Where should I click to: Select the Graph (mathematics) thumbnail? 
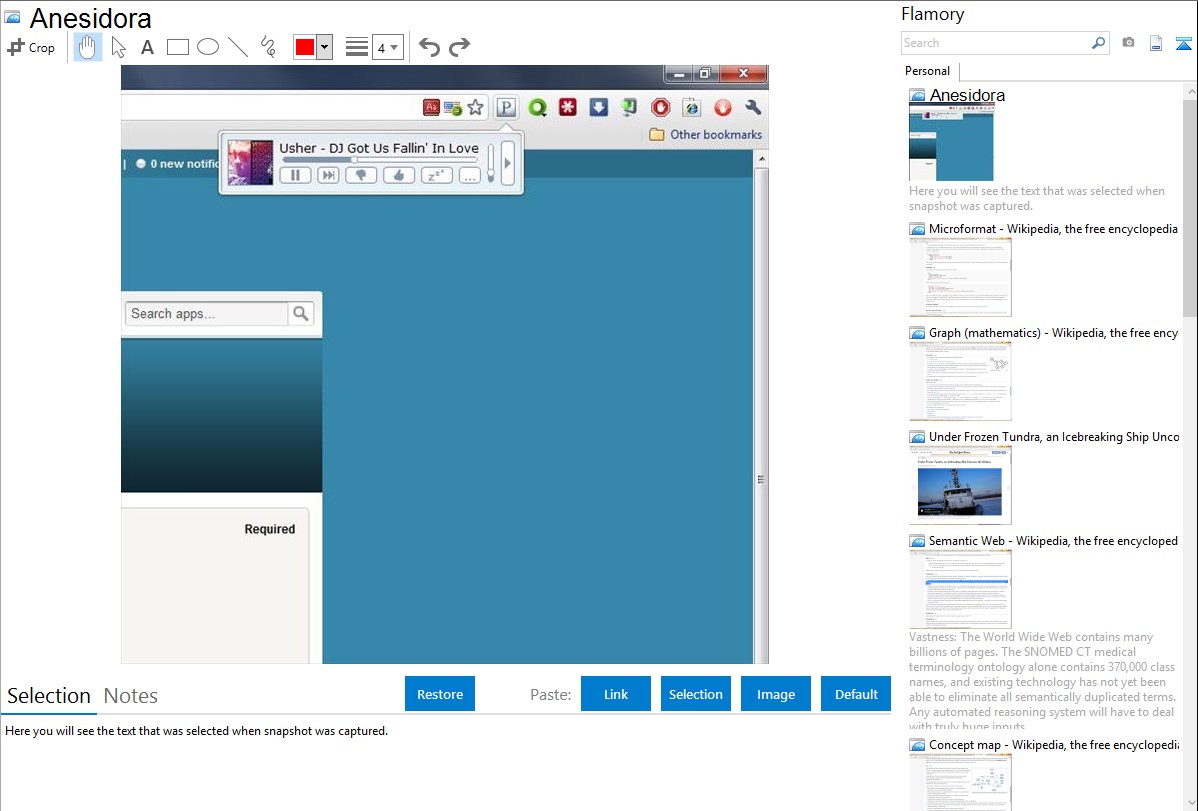click(x=960, y=381)
